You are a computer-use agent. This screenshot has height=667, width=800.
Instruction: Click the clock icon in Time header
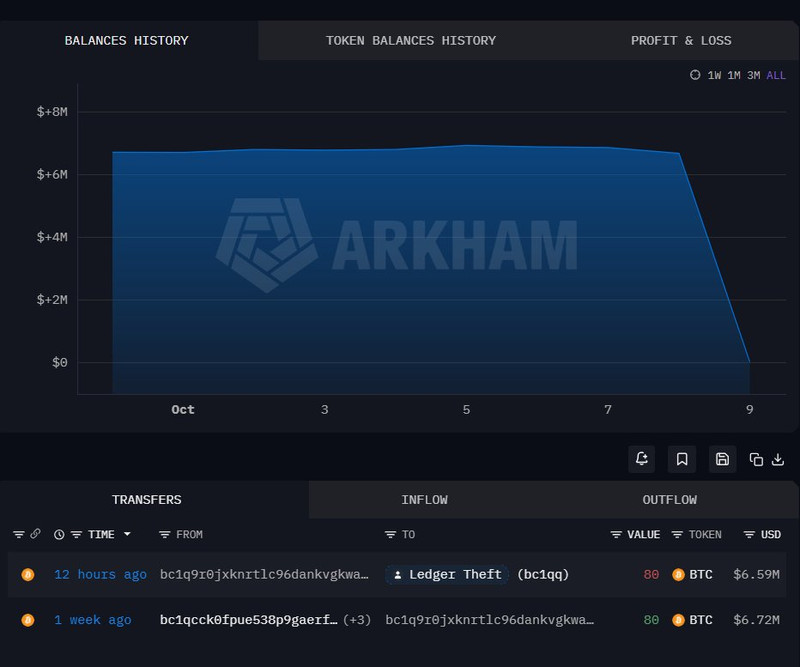tap(59, 535)
